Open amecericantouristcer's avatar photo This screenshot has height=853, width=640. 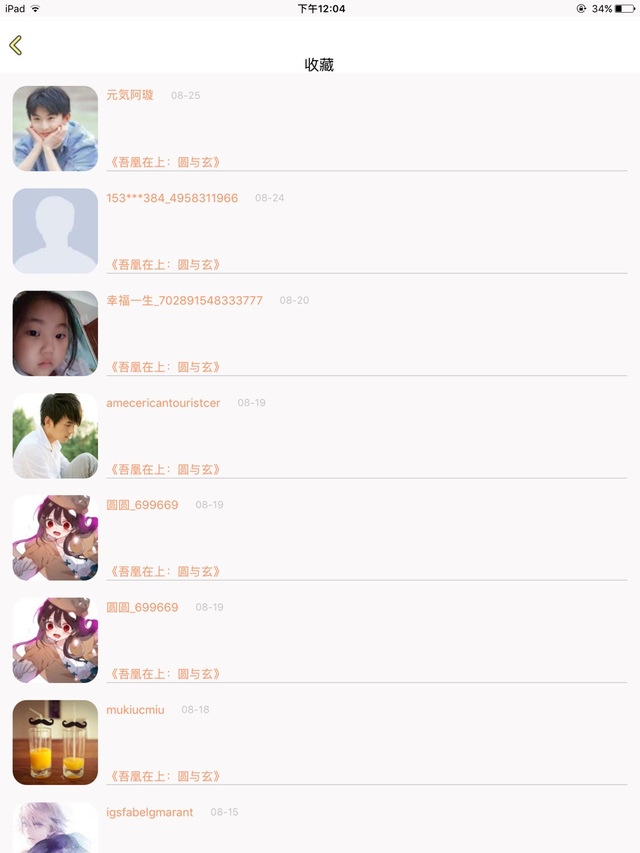56,436
